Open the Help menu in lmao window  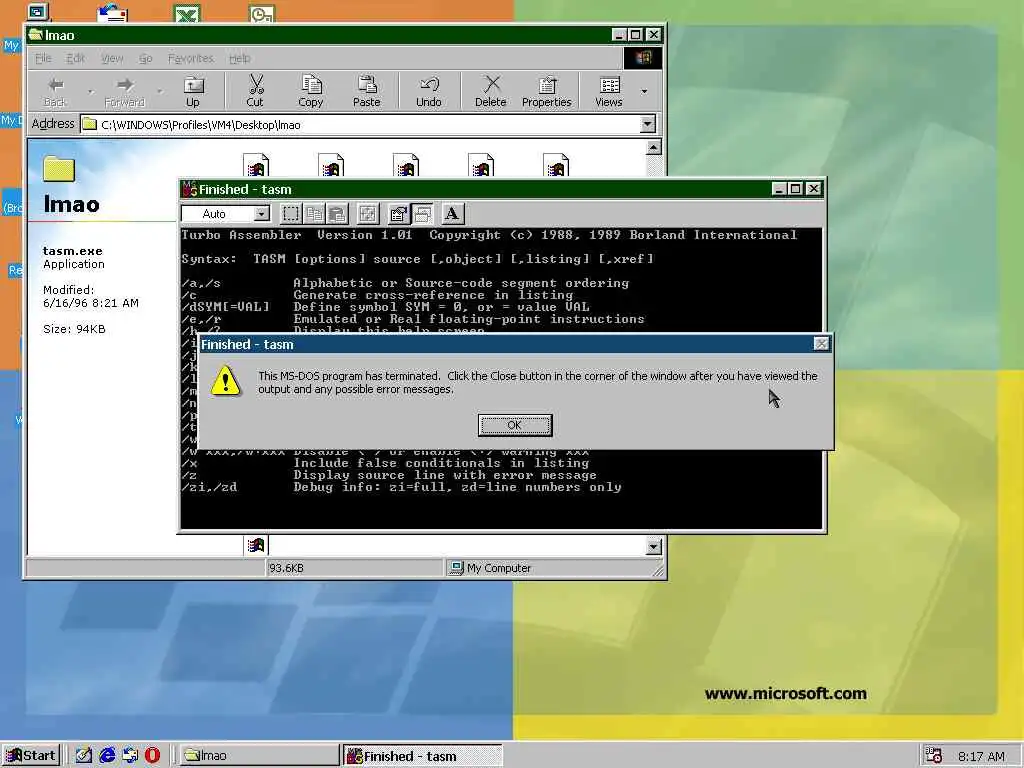[240, 58]
